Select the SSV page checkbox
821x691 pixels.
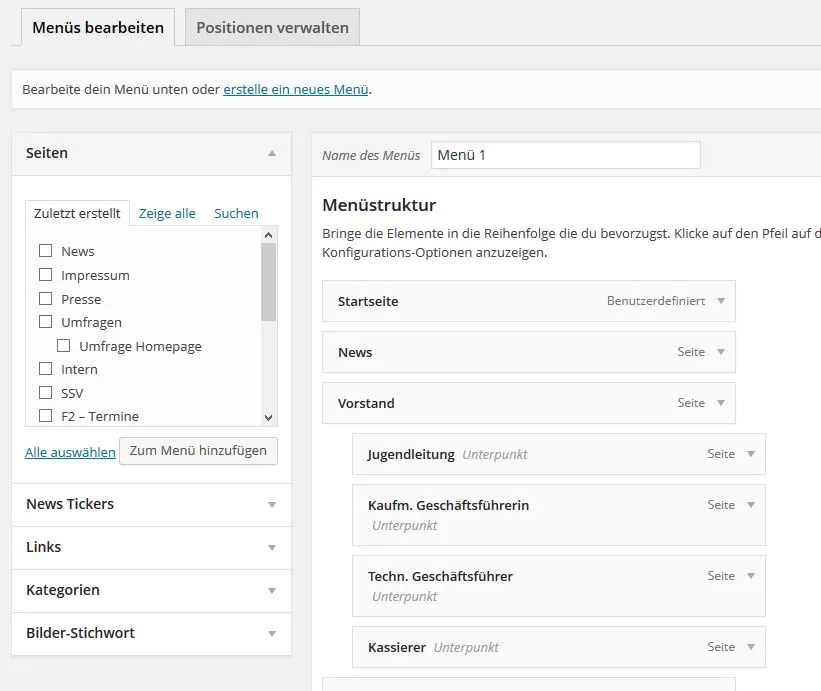46,393
